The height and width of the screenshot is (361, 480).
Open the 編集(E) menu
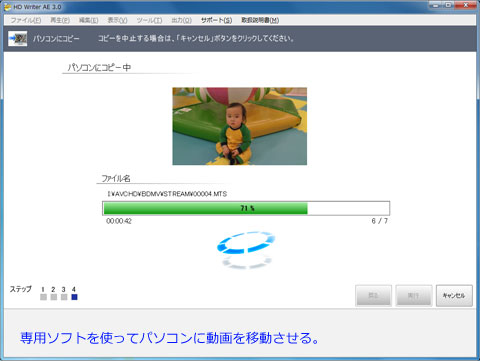coord(89,20)
